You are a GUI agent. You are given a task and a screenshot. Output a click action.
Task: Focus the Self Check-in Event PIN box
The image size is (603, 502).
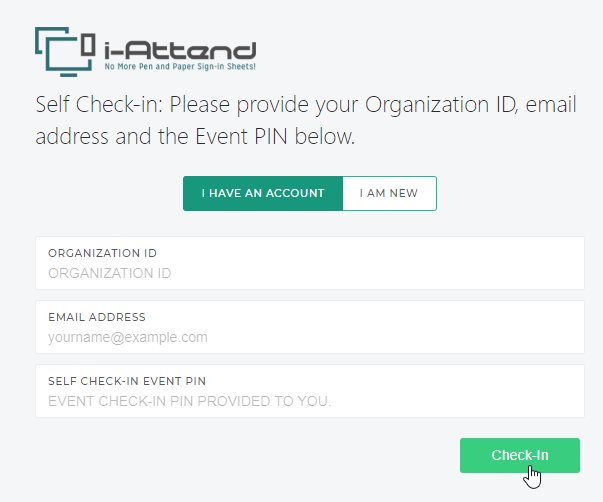click(310, 391)
